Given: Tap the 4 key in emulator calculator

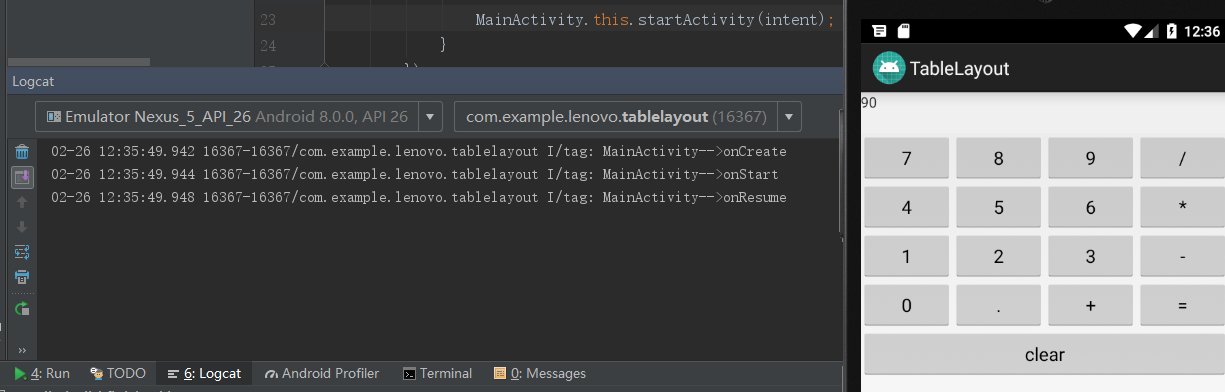Looking at the screenshot, I should tap(906, 208).
